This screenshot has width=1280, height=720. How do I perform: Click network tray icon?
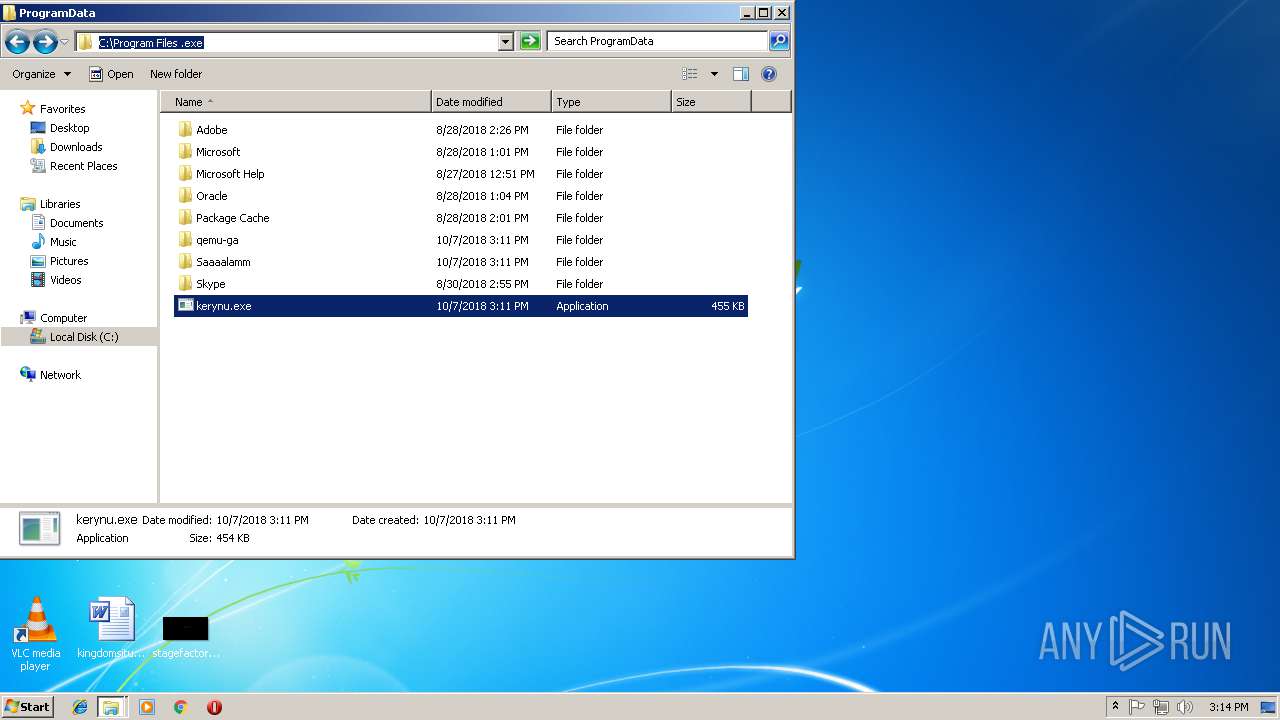pyautogui.click(x=1161, y=707)
